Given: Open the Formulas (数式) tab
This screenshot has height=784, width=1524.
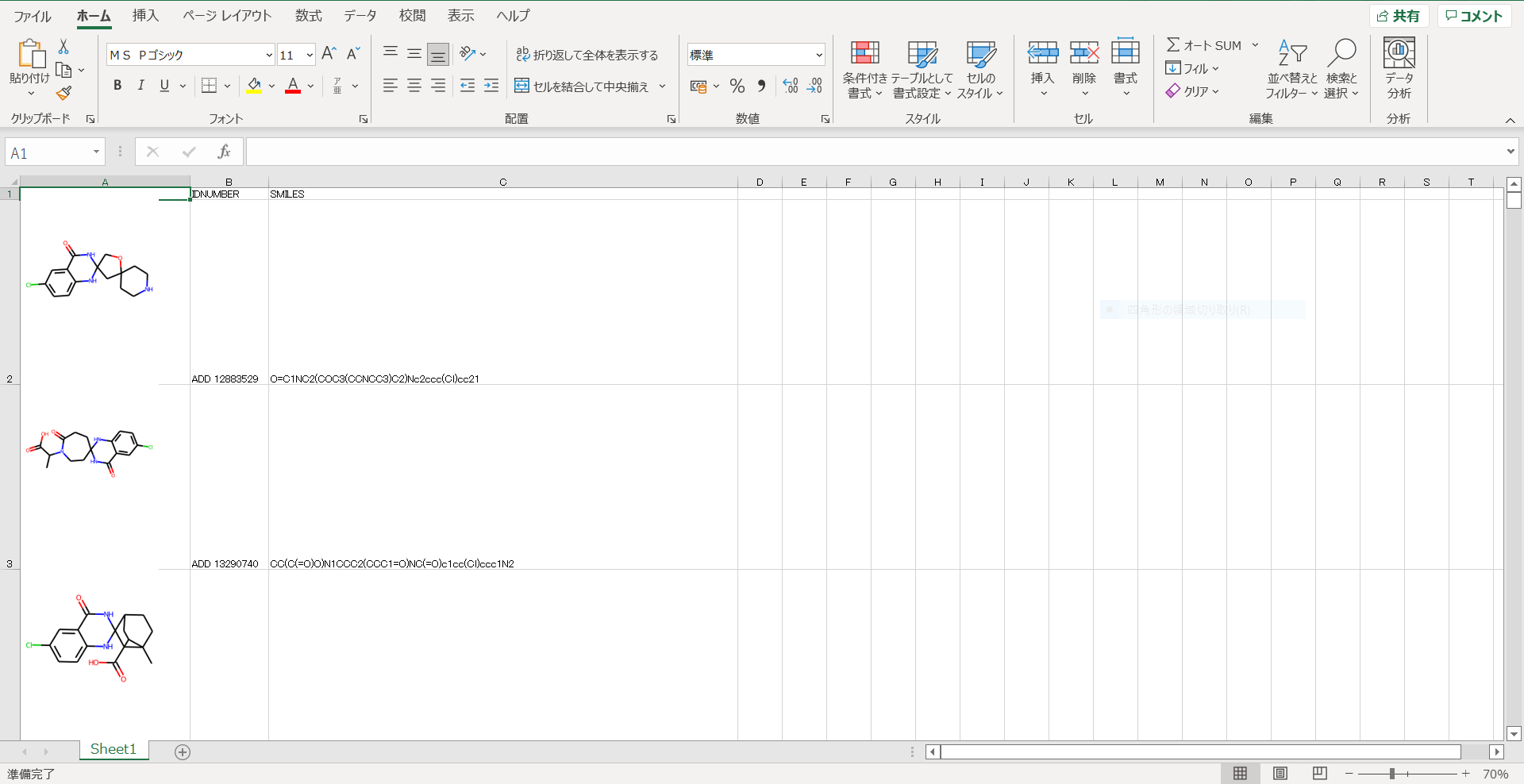Looking at the screenshot, I should pos(309,16).
